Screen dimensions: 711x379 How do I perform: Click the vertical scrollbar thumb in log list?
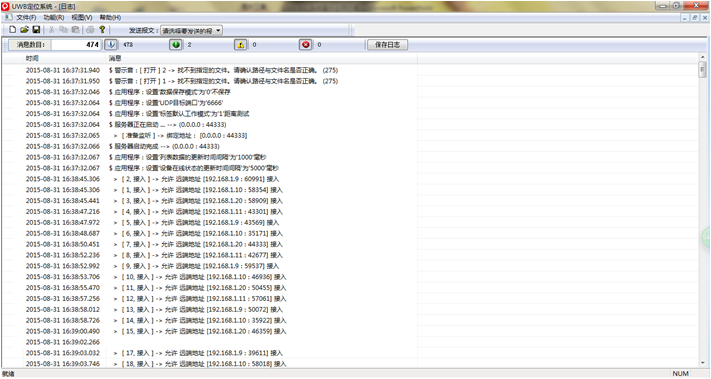coord(702,69)
